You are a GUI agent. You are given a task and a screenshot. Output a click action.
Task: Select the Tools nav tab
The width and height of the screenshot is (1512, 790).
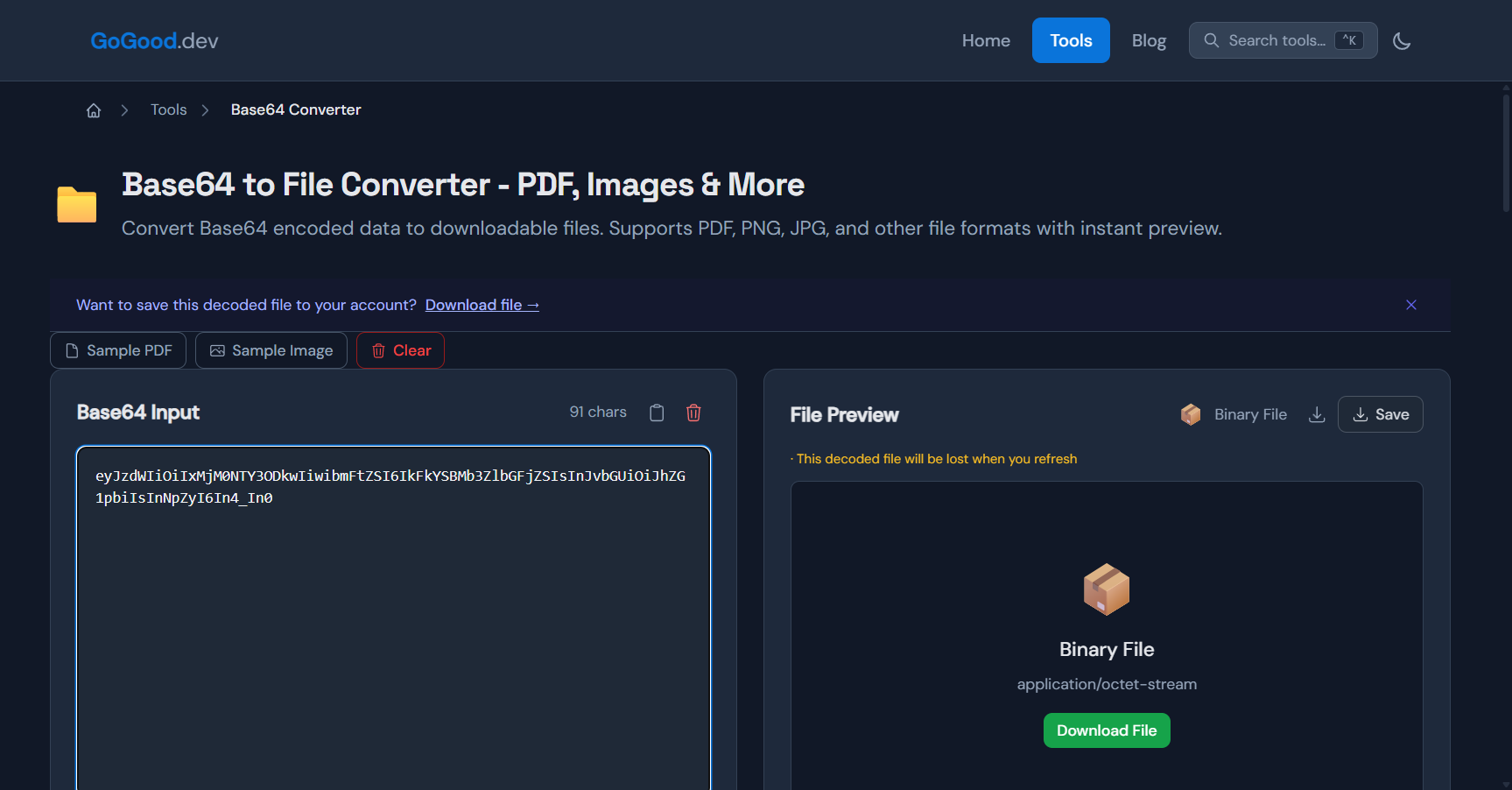pos(1071,40)
